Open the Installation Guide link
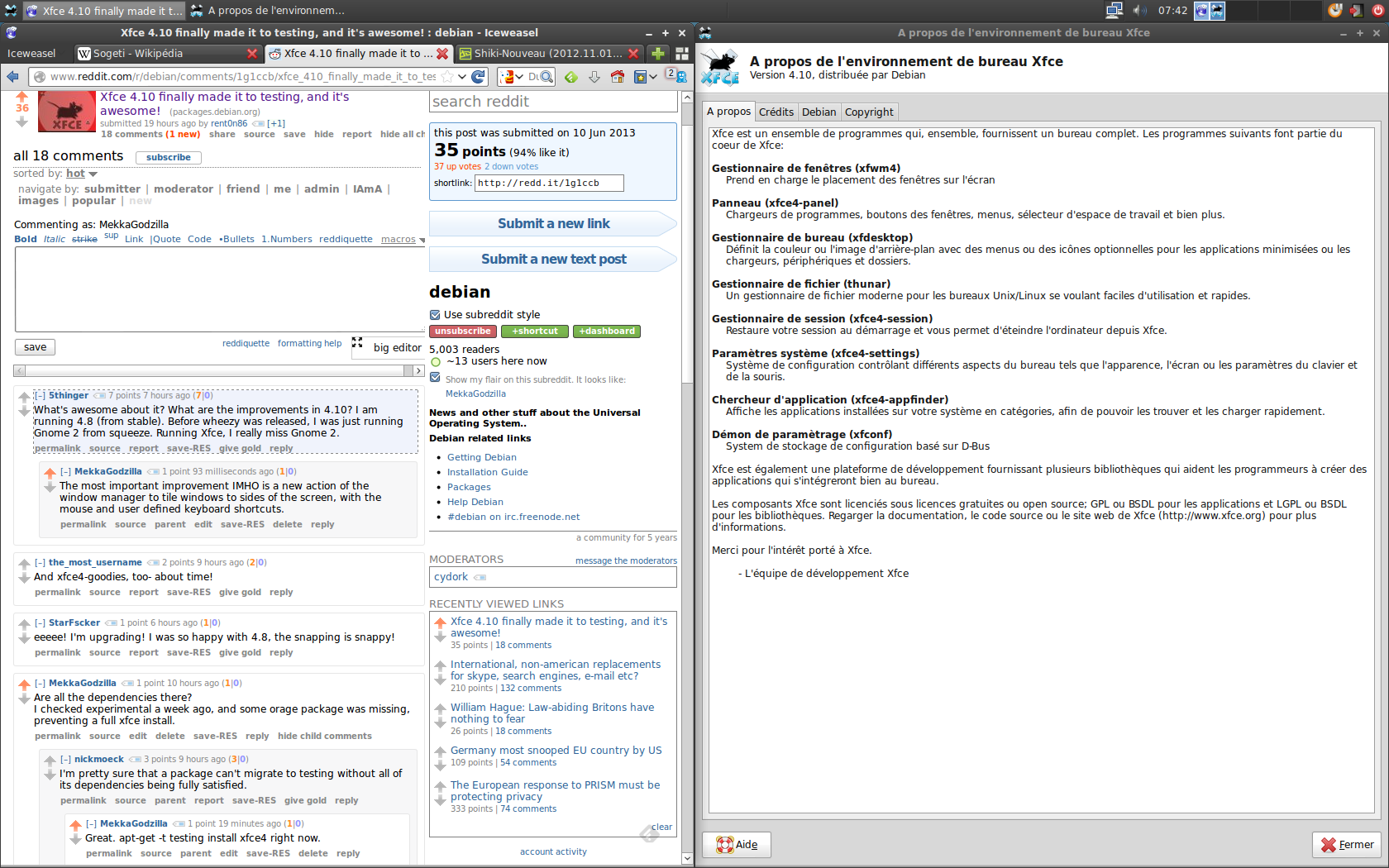Image resolution: width=1389 pixels, height=868 pixels. (487, 472)
